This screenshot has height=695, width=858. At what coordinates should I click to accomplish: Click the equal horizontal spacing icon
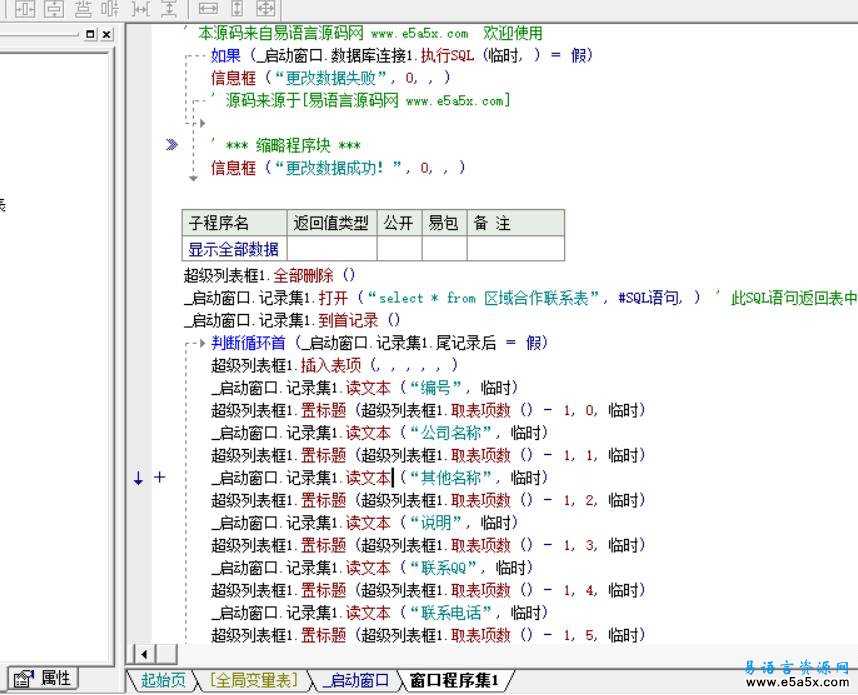click(141, 8)
